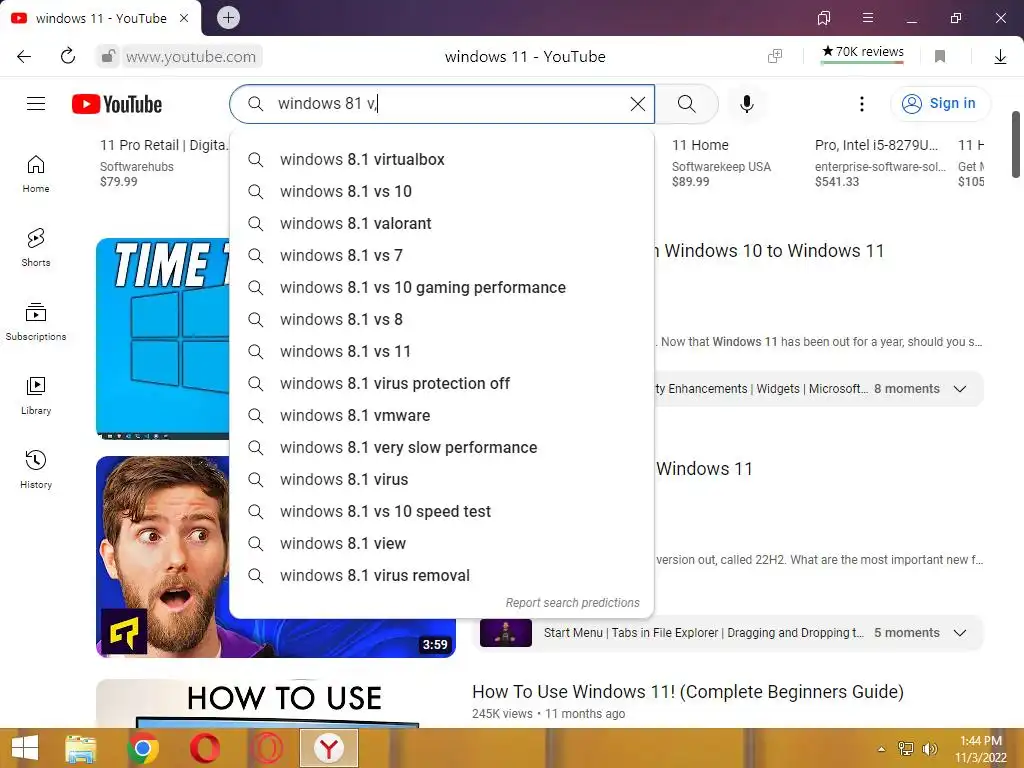The image size is (1024, 768).
Task: Open video How To Use Windows 11! title
Action: coord(688,692)
